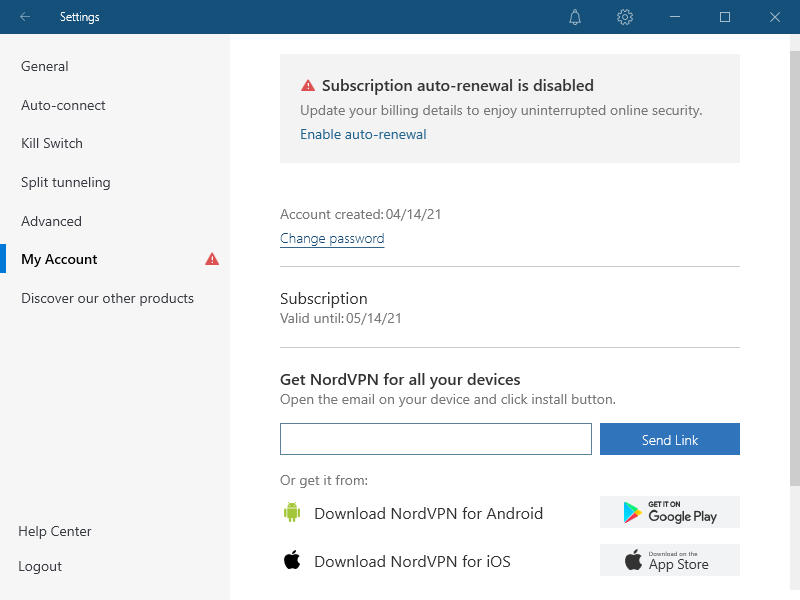This screenshot has height=600, width=800.
Task: Minimize the NordVPN window
Action: 675,17
